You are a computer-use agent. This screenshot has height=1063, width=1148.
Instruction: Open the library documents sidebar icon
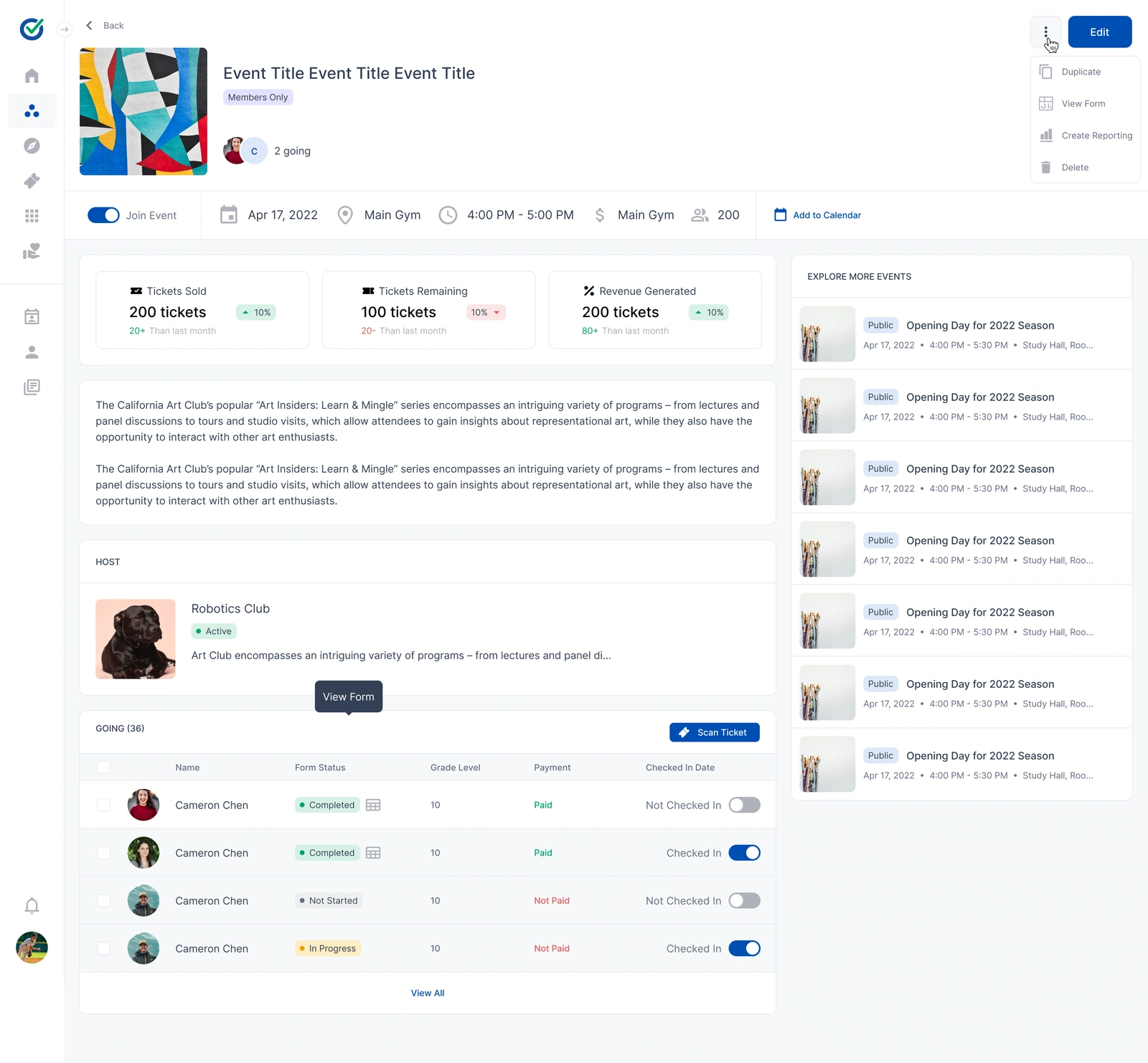[x=32, y=387]
